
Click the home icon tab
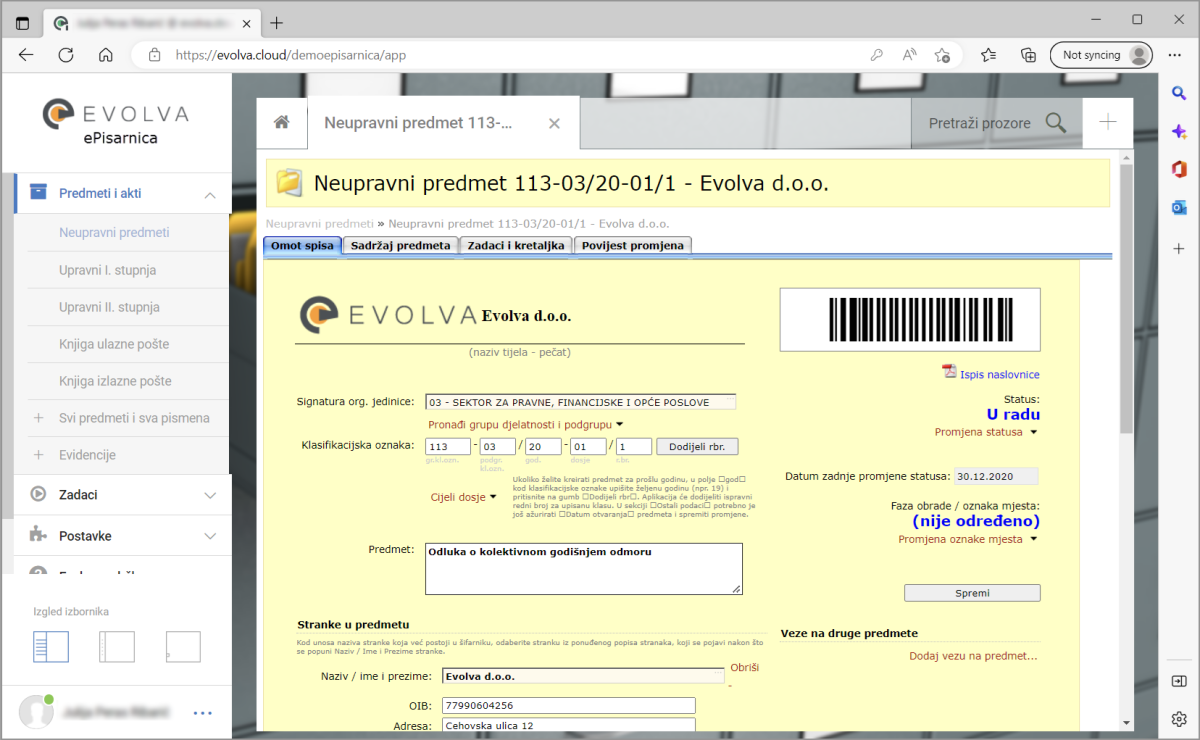pos(282,123)
